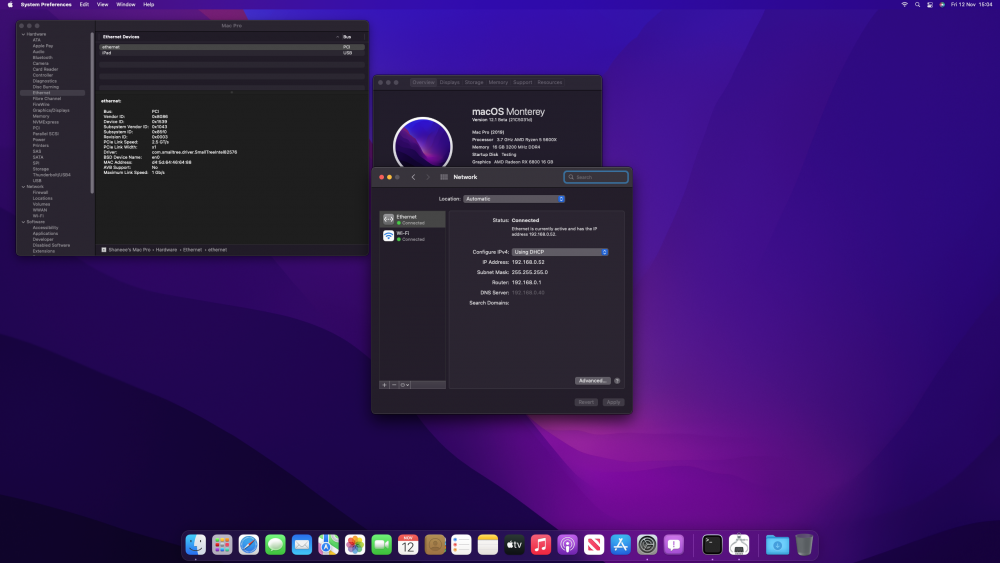Open Downloads folder in the Dock
Screen dimensions: 1000x563
777,545
